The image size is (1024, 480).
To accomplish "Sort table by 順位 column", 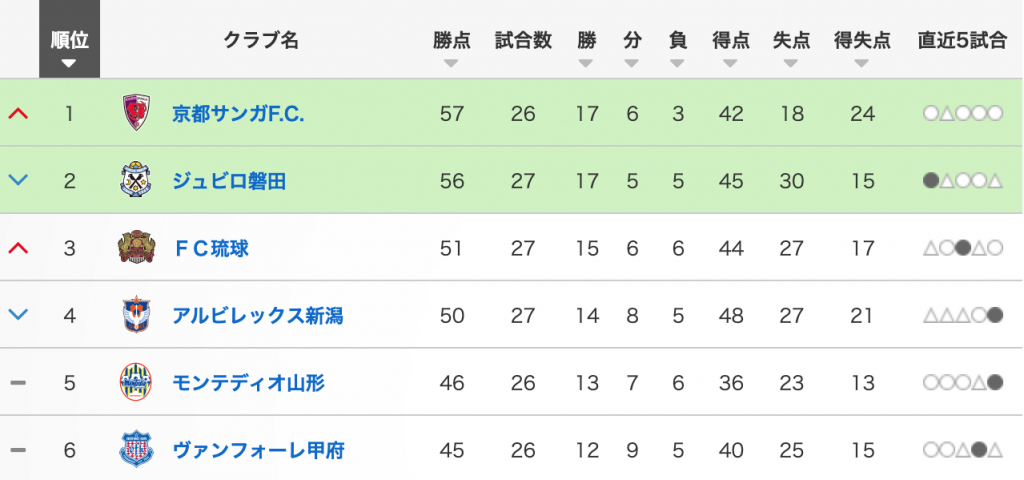I will point(69,48).
